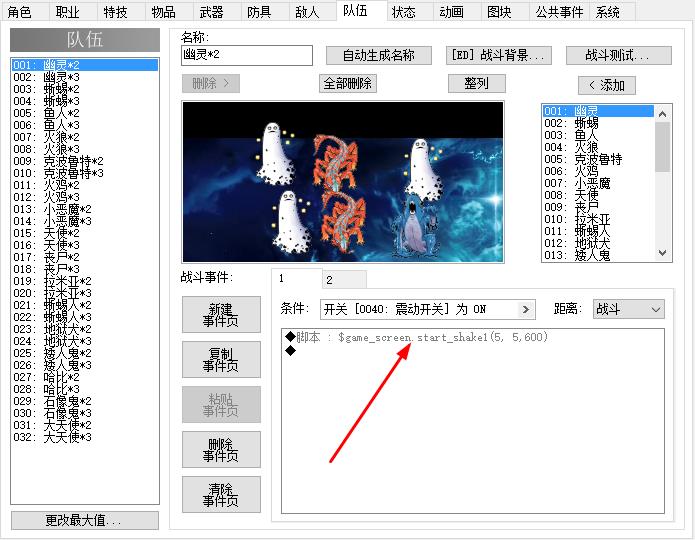Screen dimensions: 695x540
Task: Click the 全部删除 button
Action: [348, 83]
